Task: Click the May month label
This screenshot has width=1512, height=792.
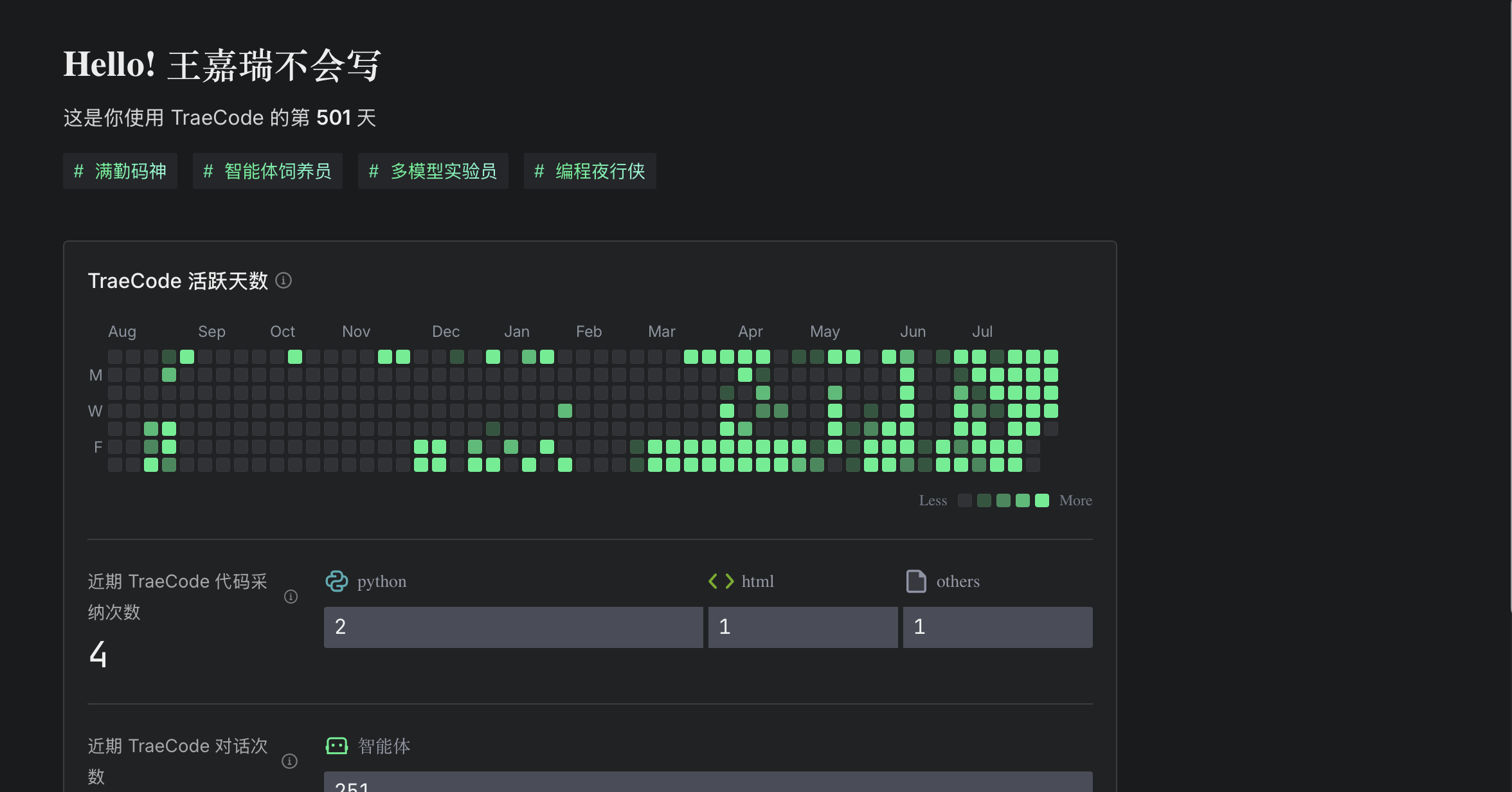Action: point(825,332)
